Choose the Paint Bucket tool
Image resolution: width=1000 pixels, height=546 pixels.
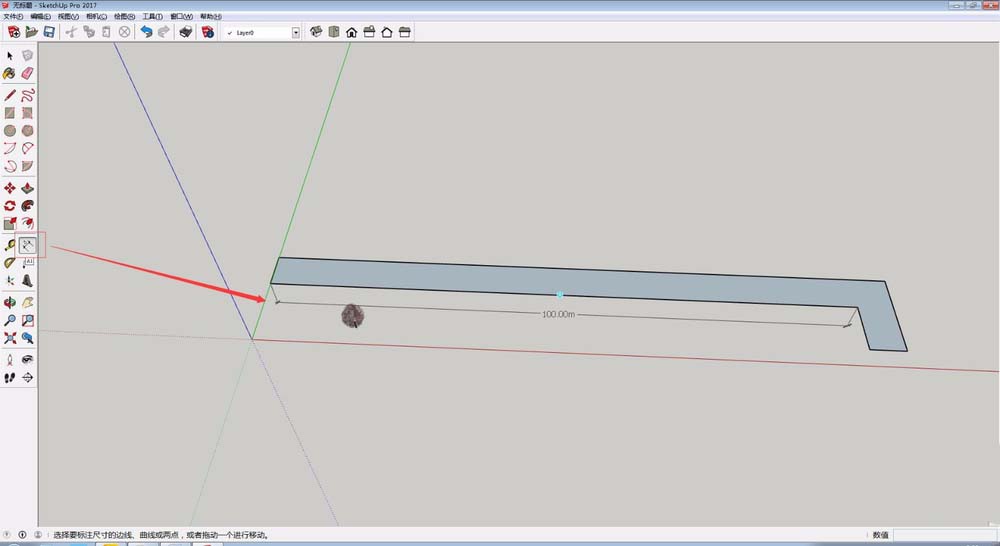click(10, 74)
